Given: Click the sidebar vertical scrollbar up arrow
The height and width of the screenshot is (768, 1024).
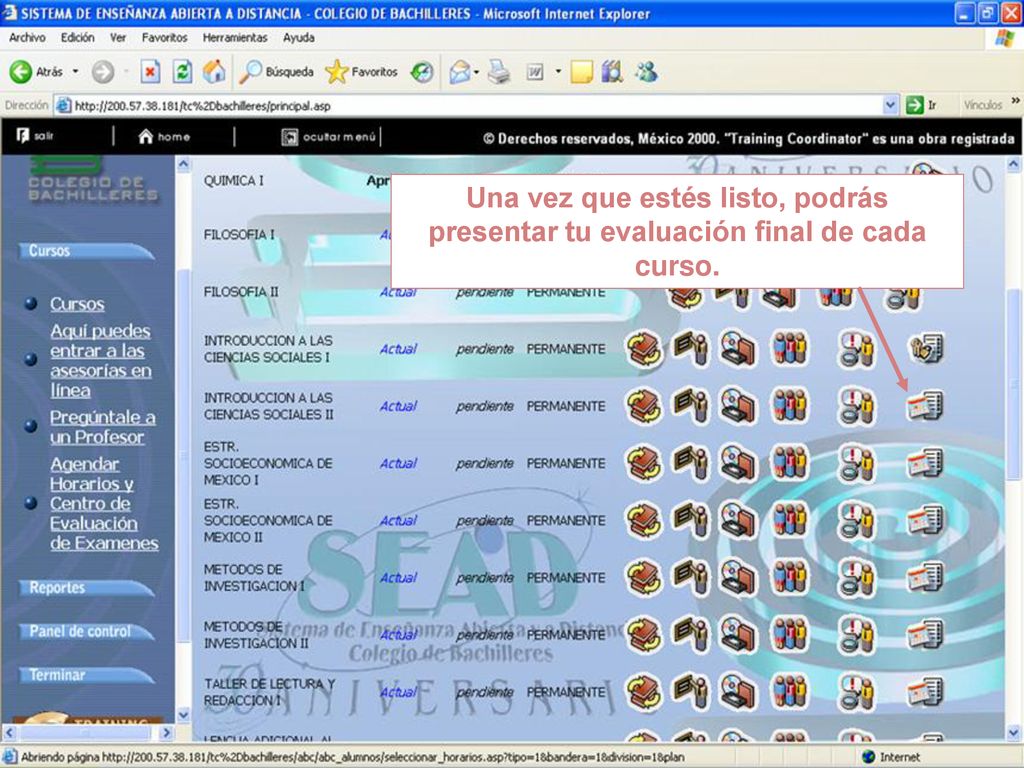Looking at the screenshot, I should click(x=183, y=164).
